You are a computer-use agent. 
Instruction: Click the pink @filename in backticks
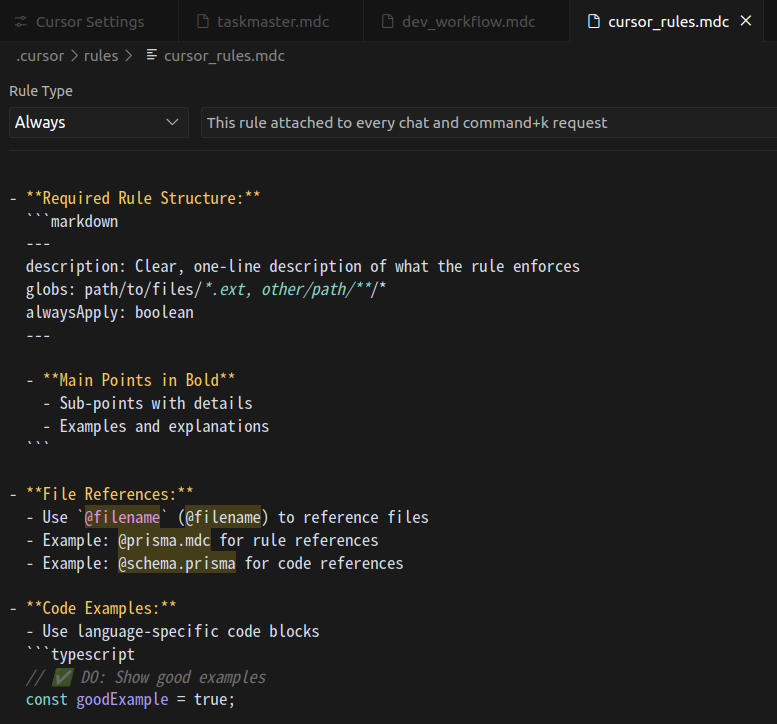click(x=122, y=517)
